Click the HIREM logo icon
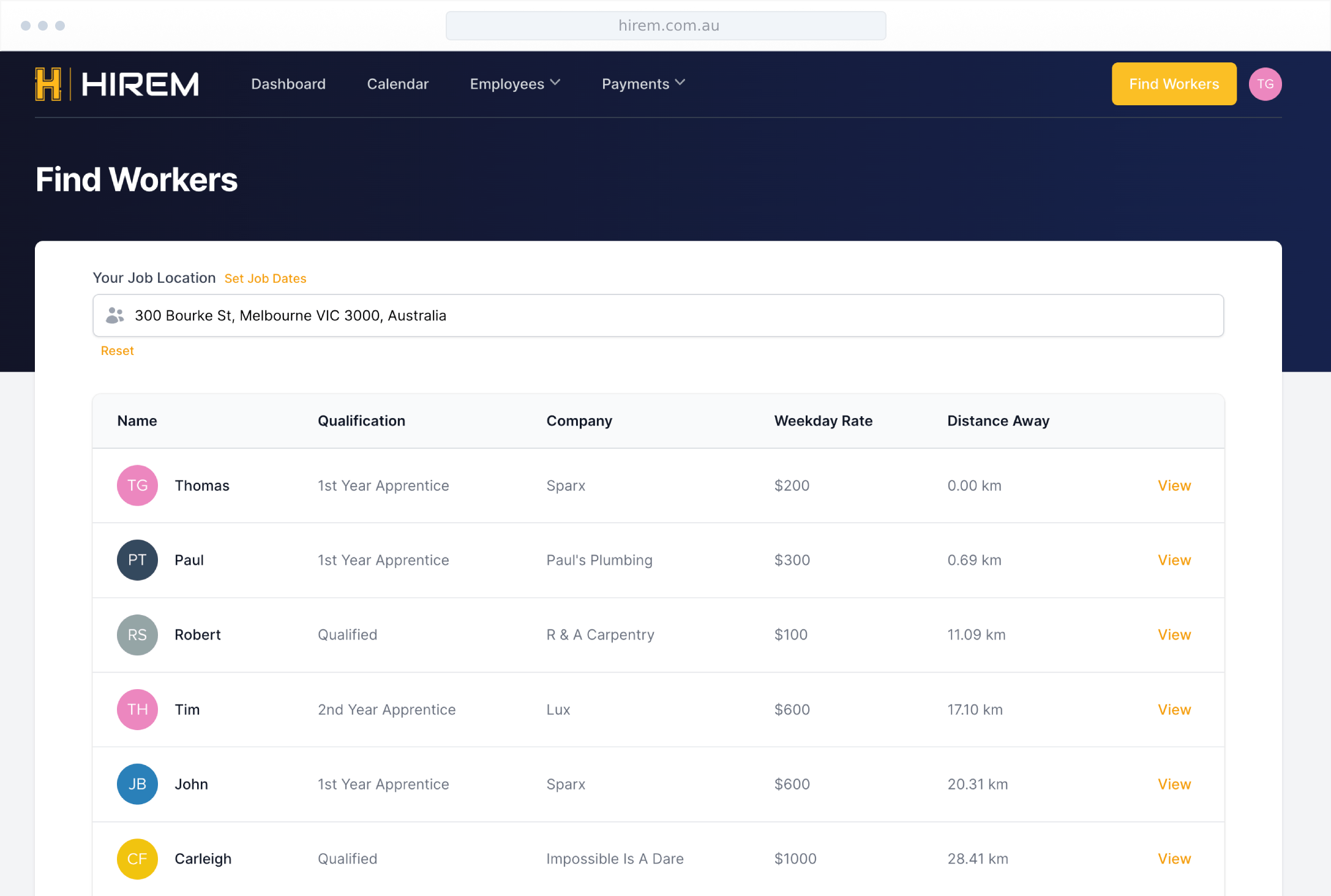The height and width of the screenshot is (896, 1331). 48,84
